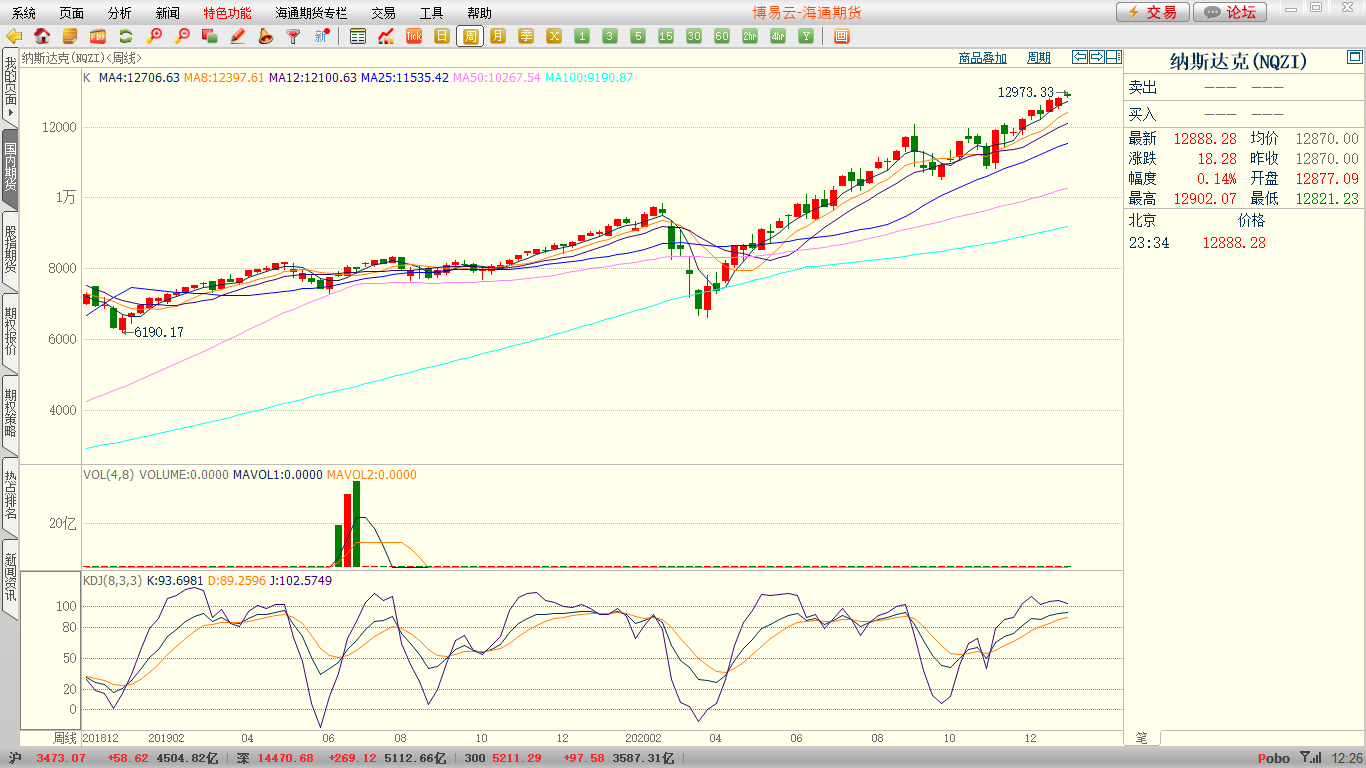1366x768 pixels.
Task: Open the 分析 menu
Action: 120,13
